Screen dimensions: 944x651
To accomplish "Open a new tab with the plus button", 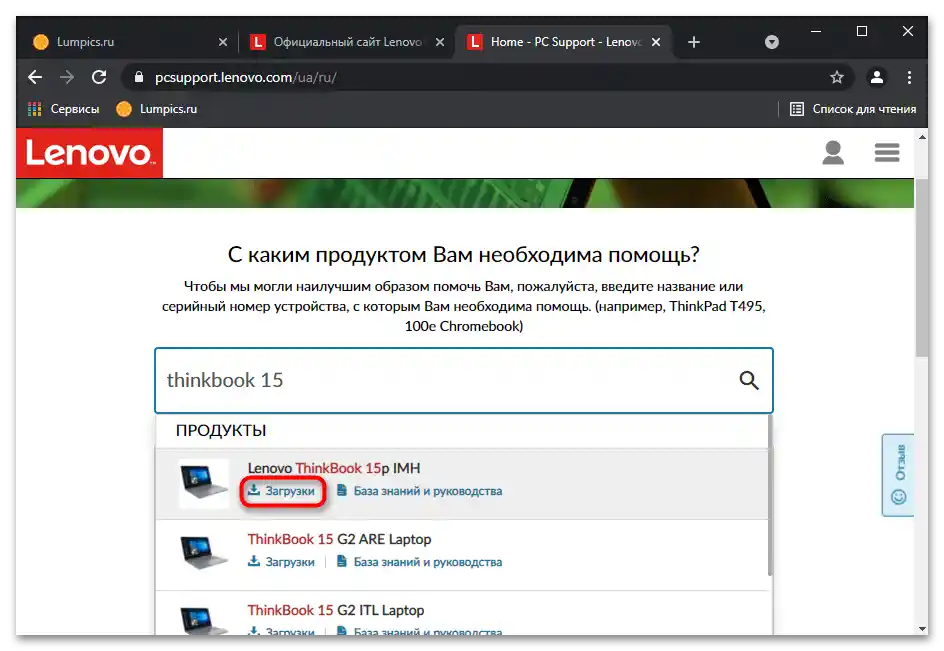I will (x=694, y=42).
